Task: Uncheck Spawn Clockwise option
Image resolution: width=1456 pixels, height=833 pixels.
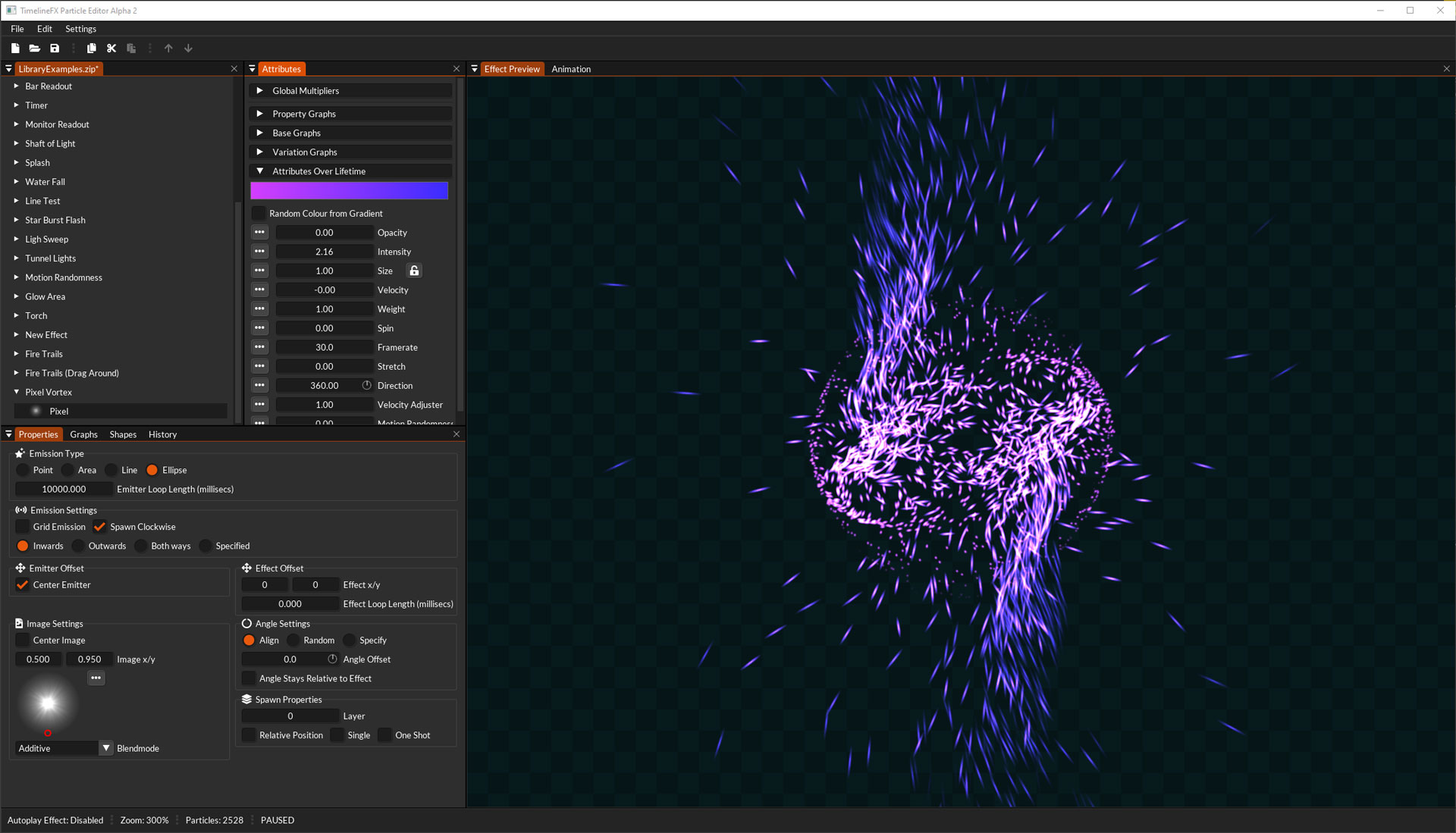Action: click(x=99, y=527)
